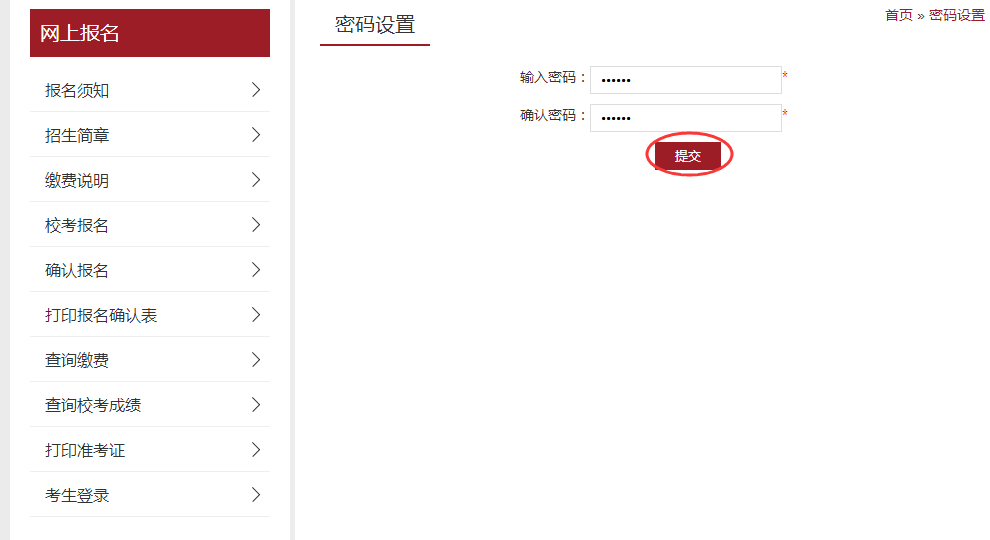This screenshot has height=540, width=990.
Task: Click the 首页 breadcrumb link
Action: (x=898, y=15)
